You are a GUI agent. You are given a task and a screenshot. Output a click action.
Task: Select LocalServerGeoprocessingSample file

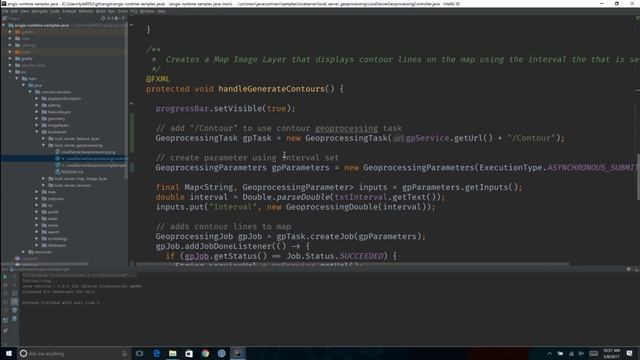pyautogui.click(x=91, y=165)
